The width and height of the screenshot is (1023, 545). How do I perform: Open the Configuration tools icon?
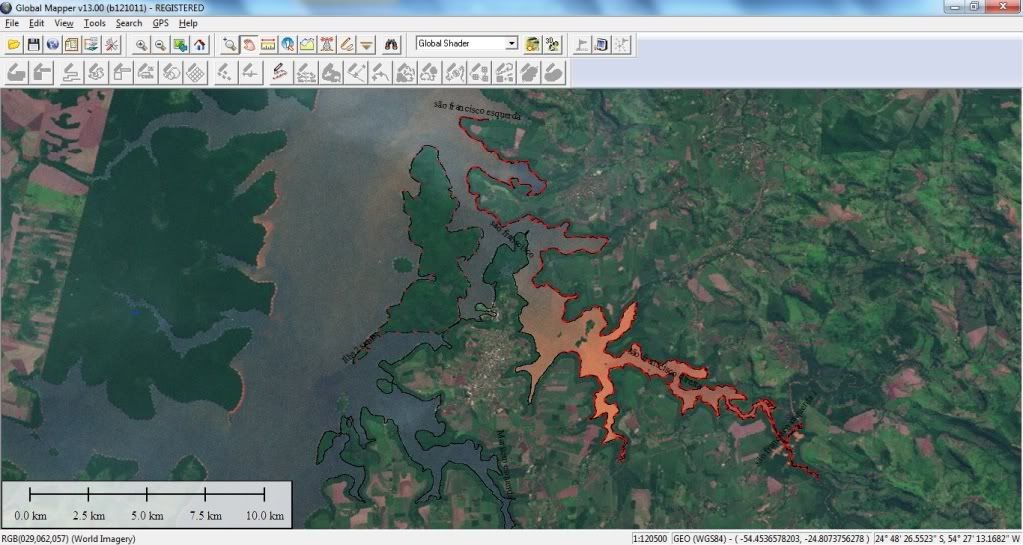(112, 44)
